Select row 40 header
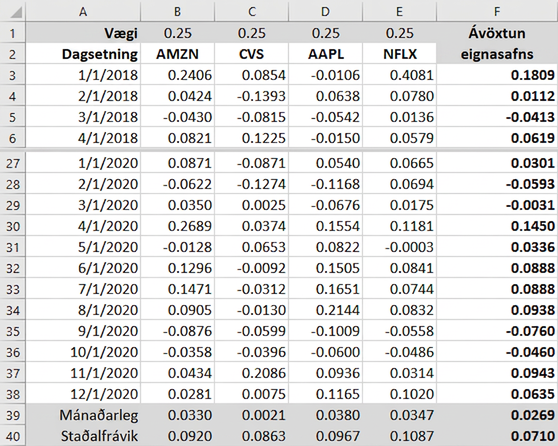Viewport: 558px width, 446px height. click(x=13, y=436)
